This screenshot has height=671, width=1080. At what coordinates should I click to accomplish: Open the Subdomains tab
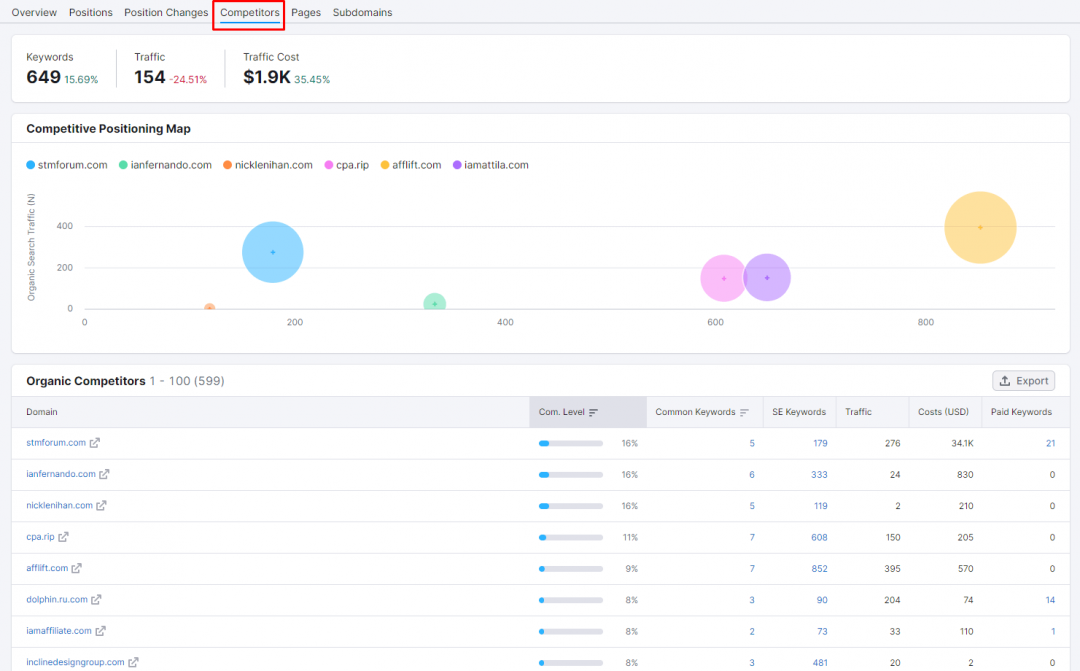pos(362,13)
